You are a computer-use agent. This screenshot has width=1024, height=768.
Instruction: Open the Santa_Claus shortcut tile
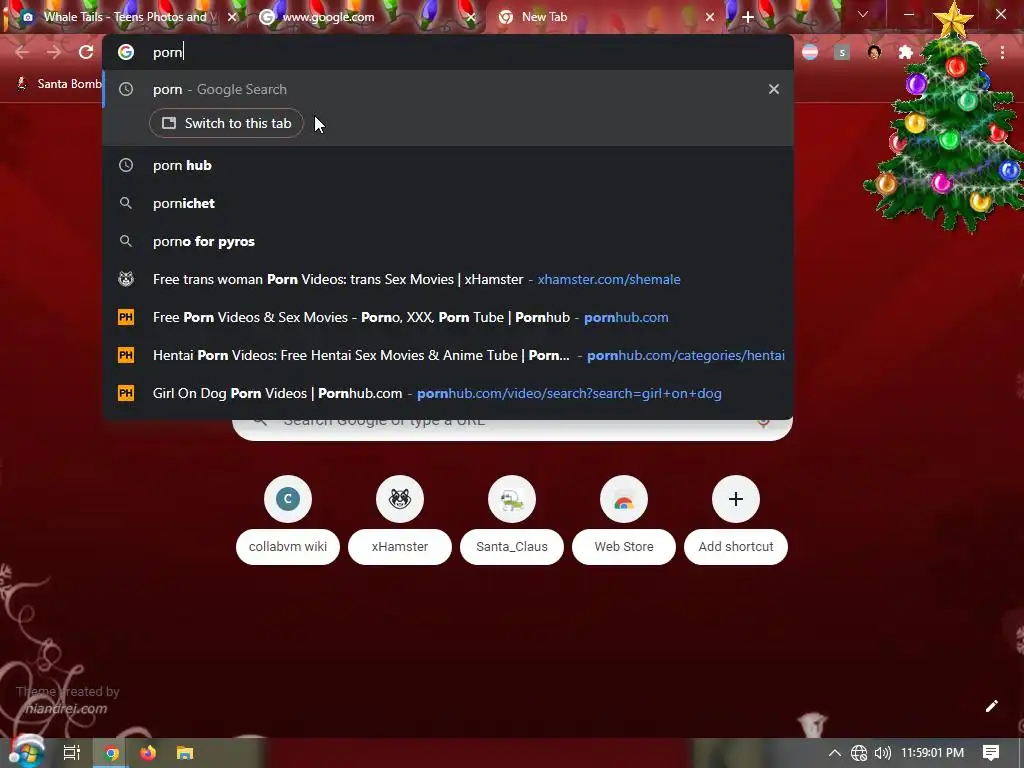click(512, 520)
